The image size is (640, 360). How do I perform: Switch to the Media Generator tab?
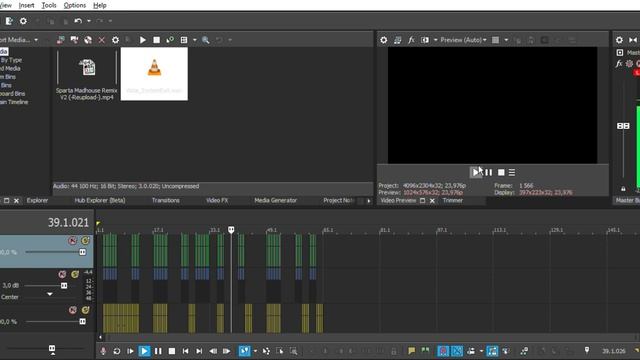276,200
